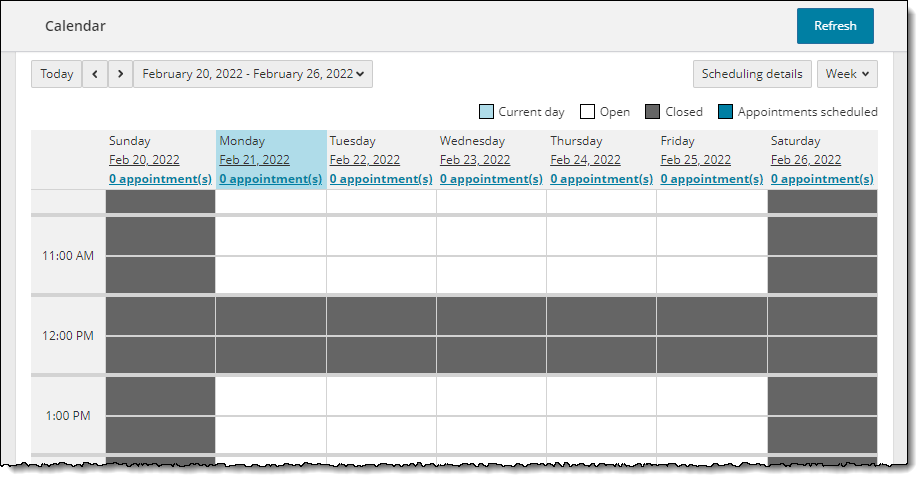Viewport: 923px width, 483px height.
Task: Open Feb 26, 2022 date link
Action: point(806,160)
